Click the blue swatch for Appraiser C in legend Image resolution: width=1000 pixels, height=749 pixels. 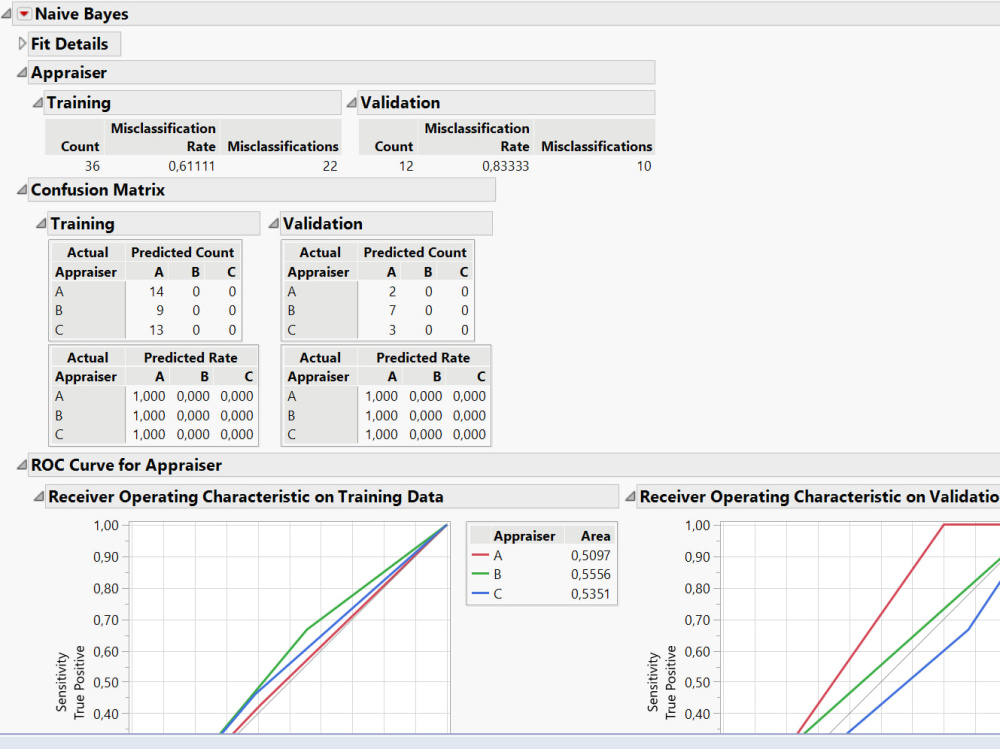click(480, 593)
